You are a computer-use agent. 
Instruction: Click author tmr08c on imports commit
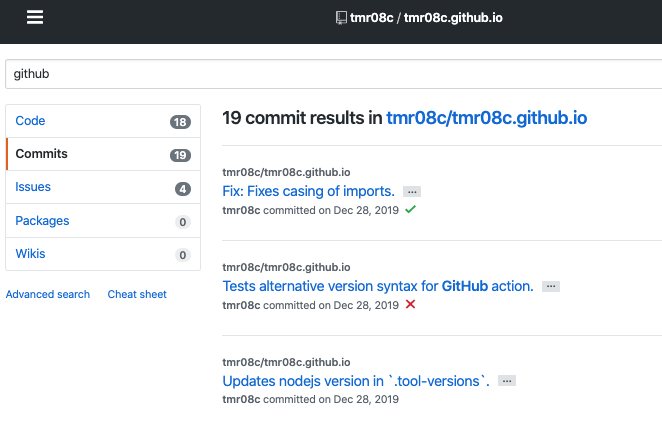point(241,210)
